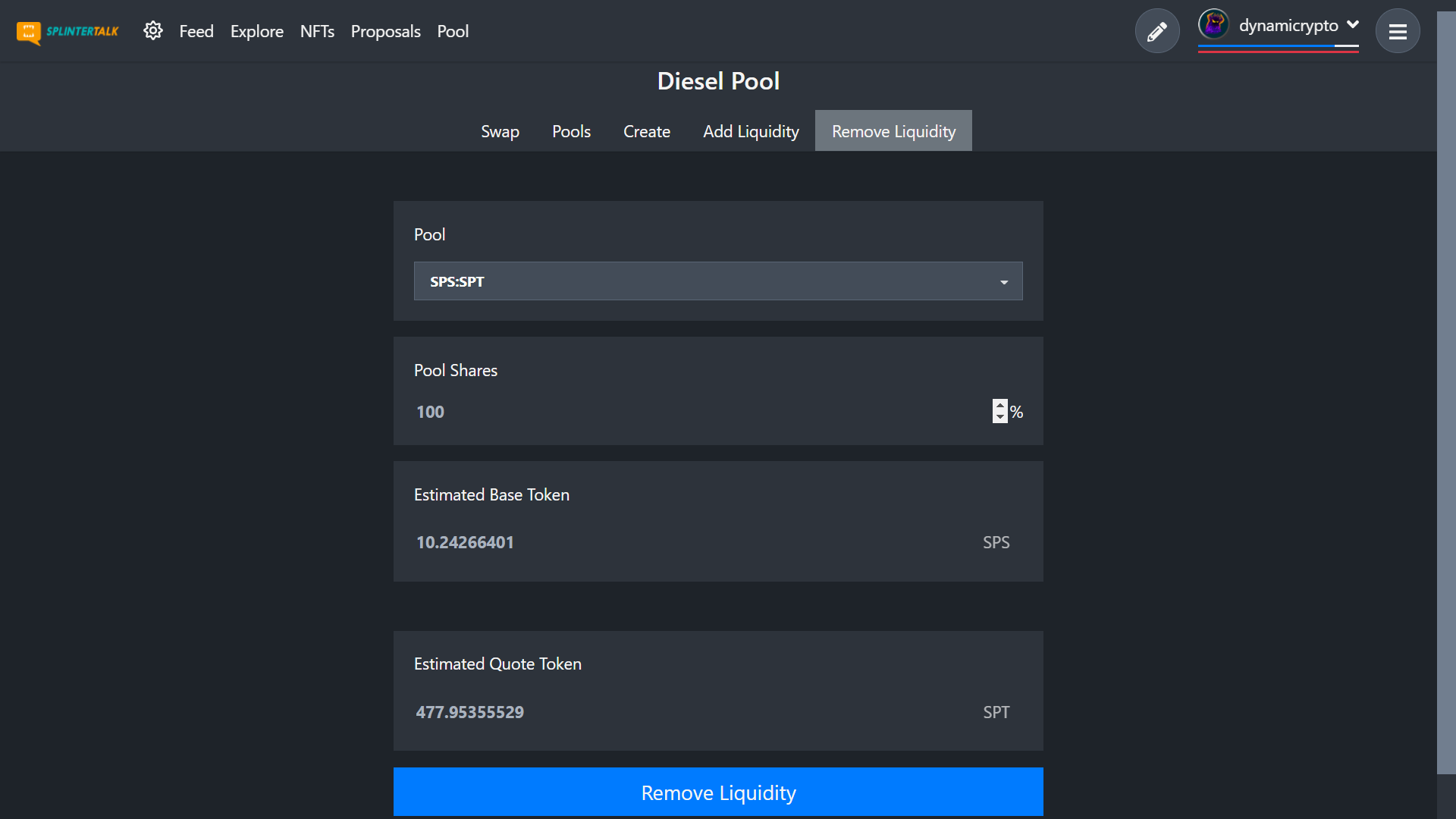Screen dimensions: 1456x819
Task: Click the dynamicrypto username link
Action: (1288, 25)
